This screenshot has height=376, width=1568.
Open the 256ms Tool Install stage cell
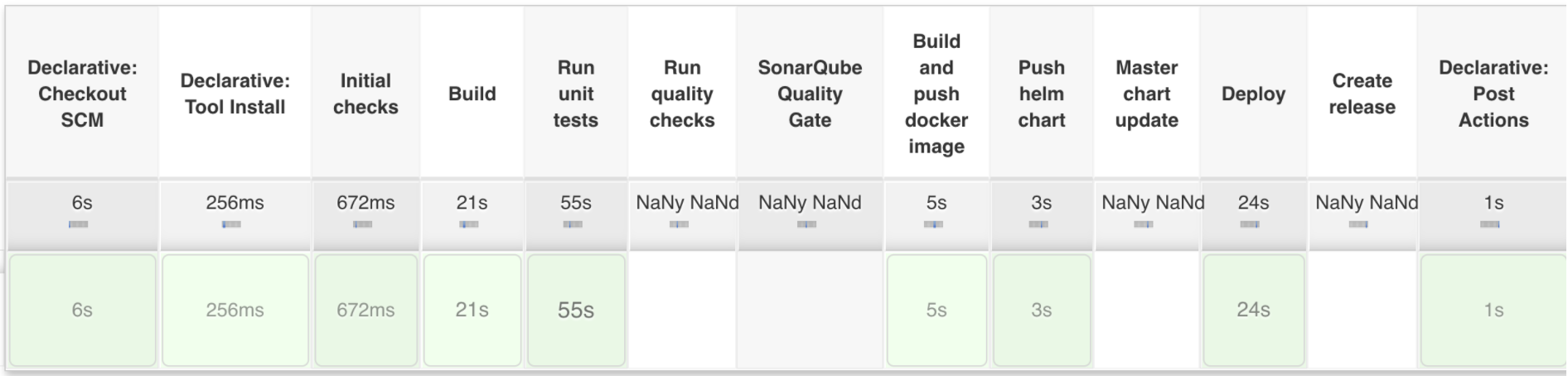click(235, 310)
